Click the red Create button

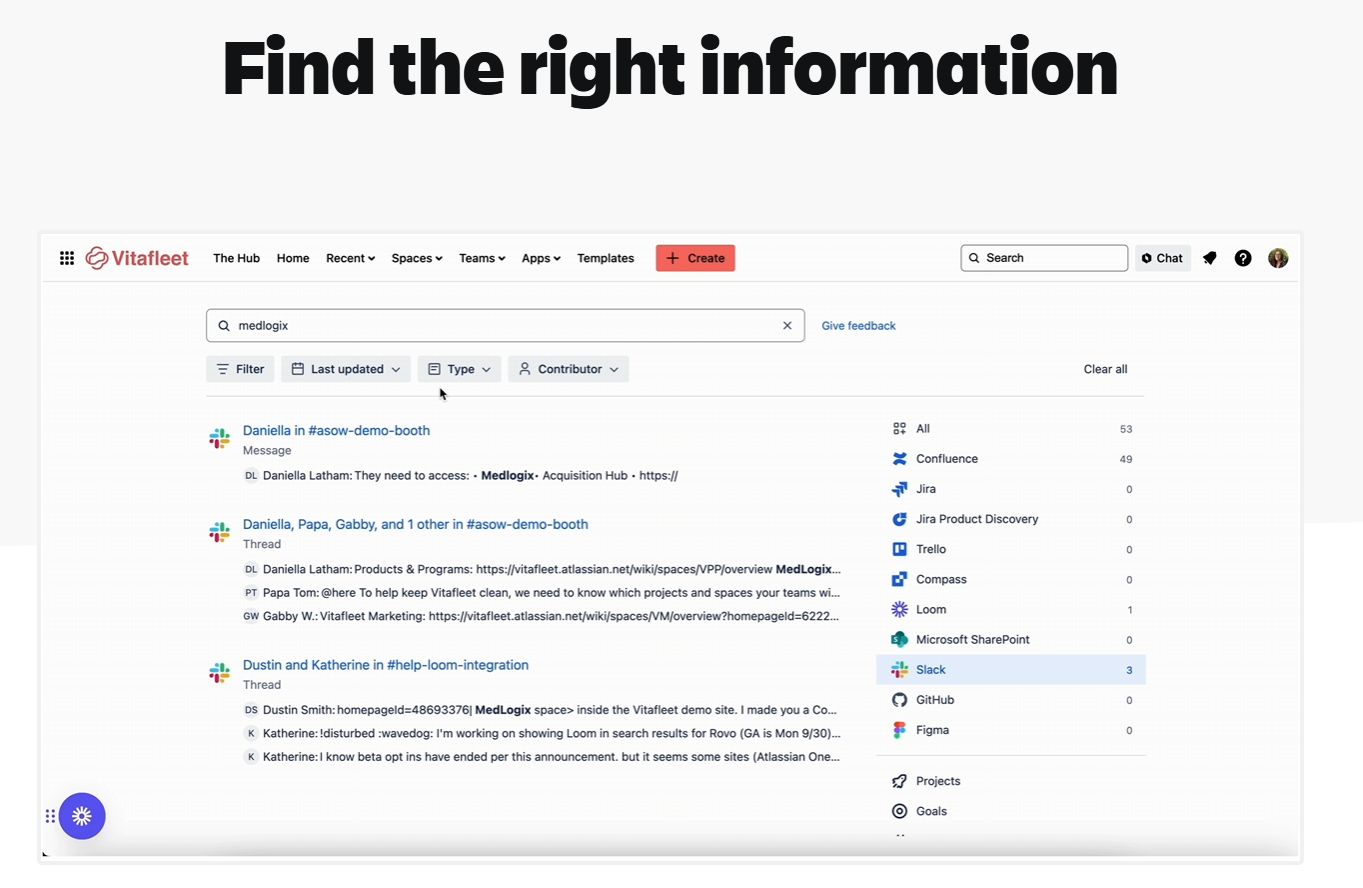[x=695, y=258]
